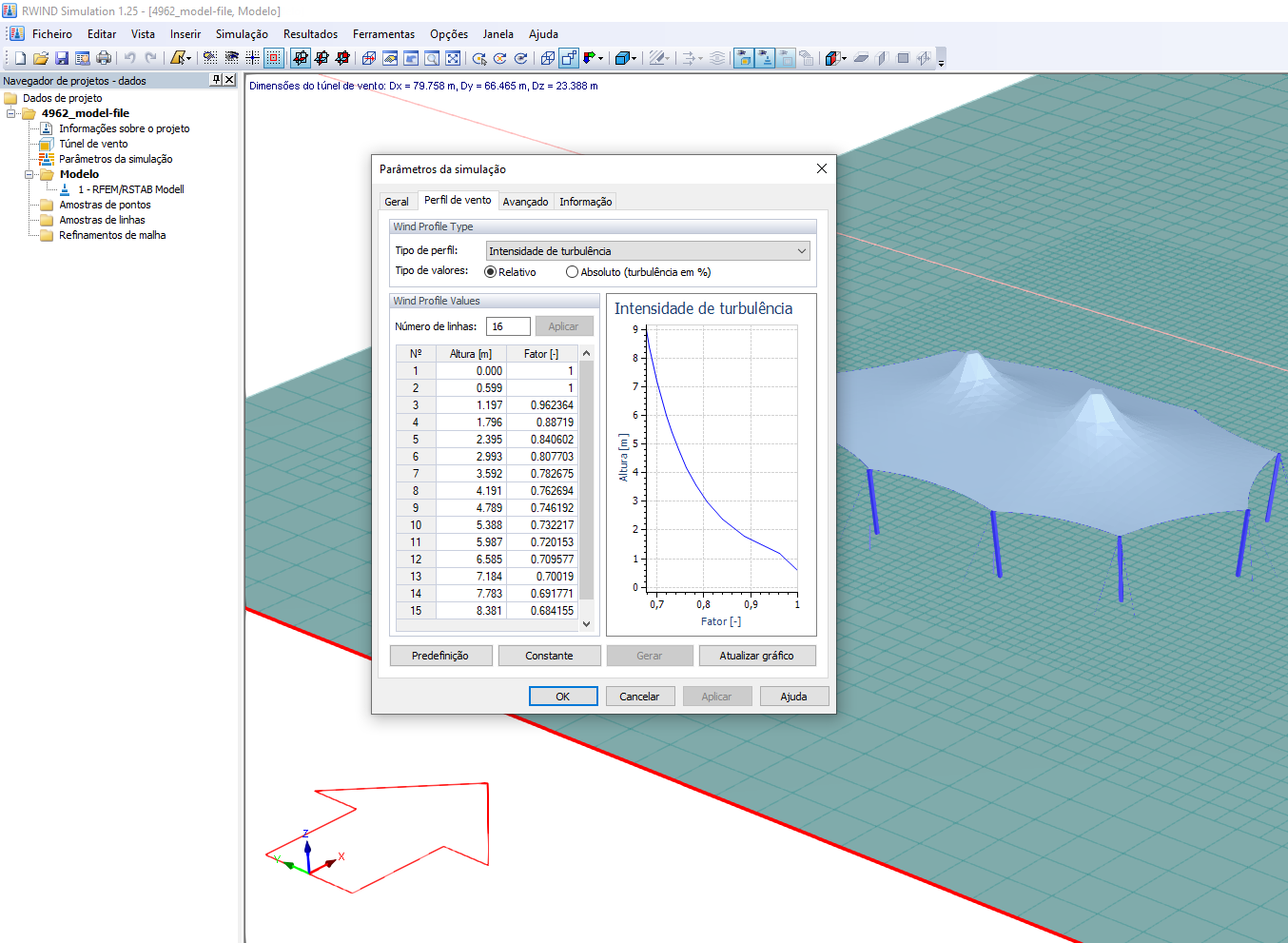Open the Resultados menu
Viewport: 1288px width, 943px height.
tap(310, 34)
